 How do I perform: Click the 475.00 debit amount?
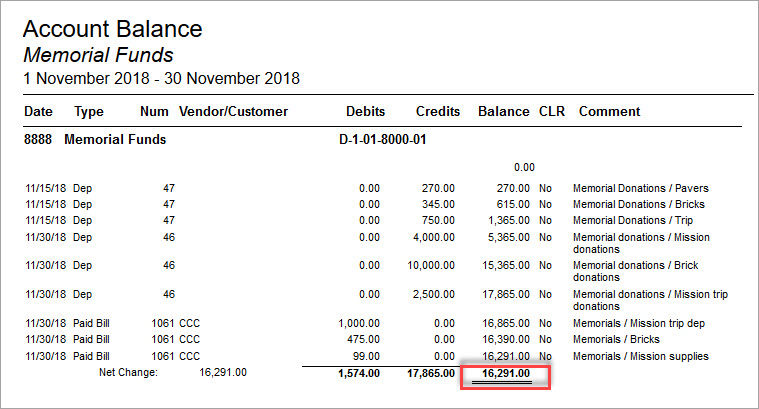(364, 339)
